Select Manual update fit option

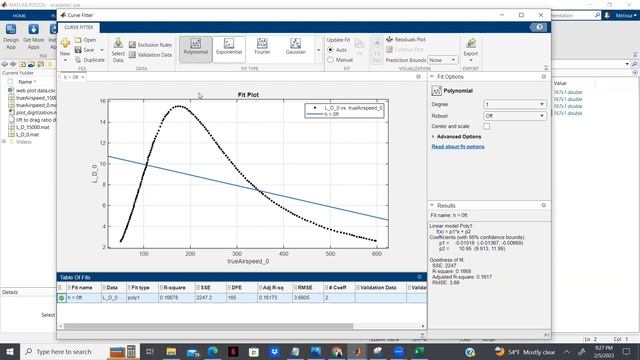pyautogui.click(x=331, y=60)
